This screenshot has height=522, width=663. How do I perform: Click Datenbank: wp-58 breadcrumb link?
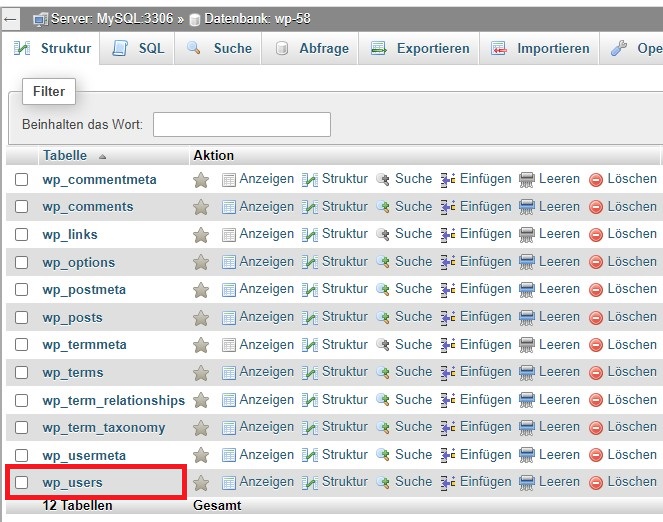click(257, 19)
